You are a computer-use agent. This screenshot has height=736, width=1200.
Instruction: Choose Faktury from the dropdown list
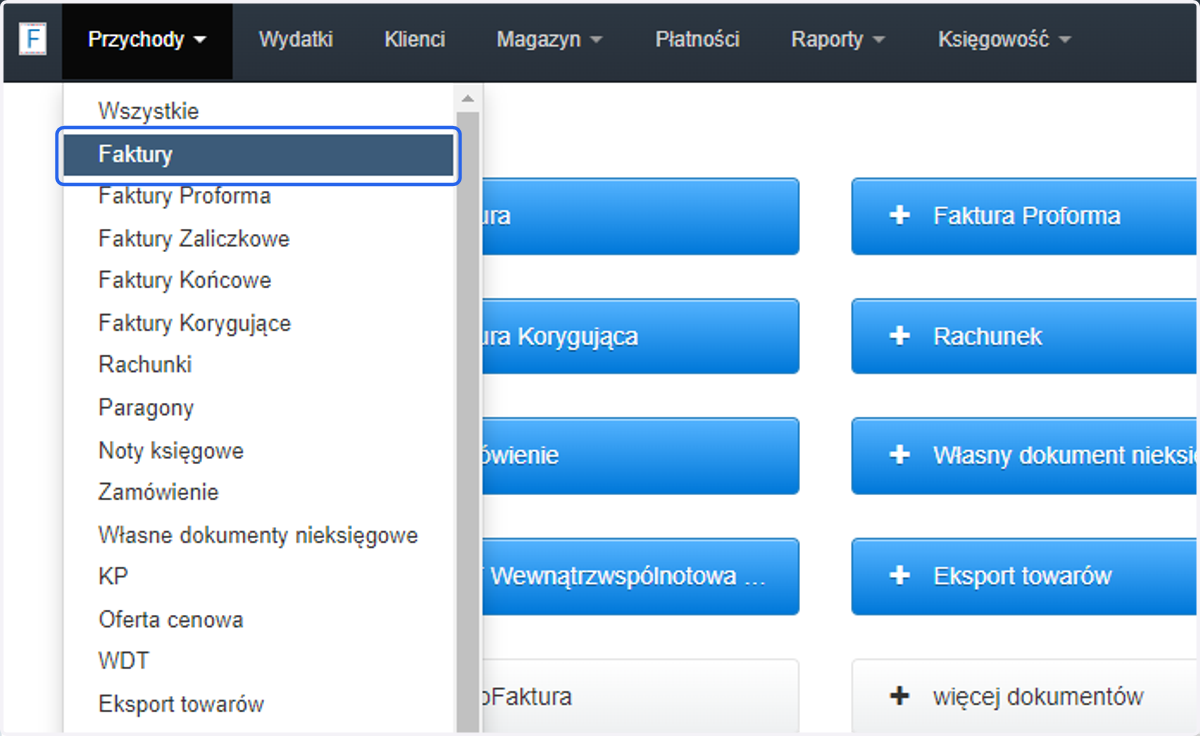[x=259, y=155]
